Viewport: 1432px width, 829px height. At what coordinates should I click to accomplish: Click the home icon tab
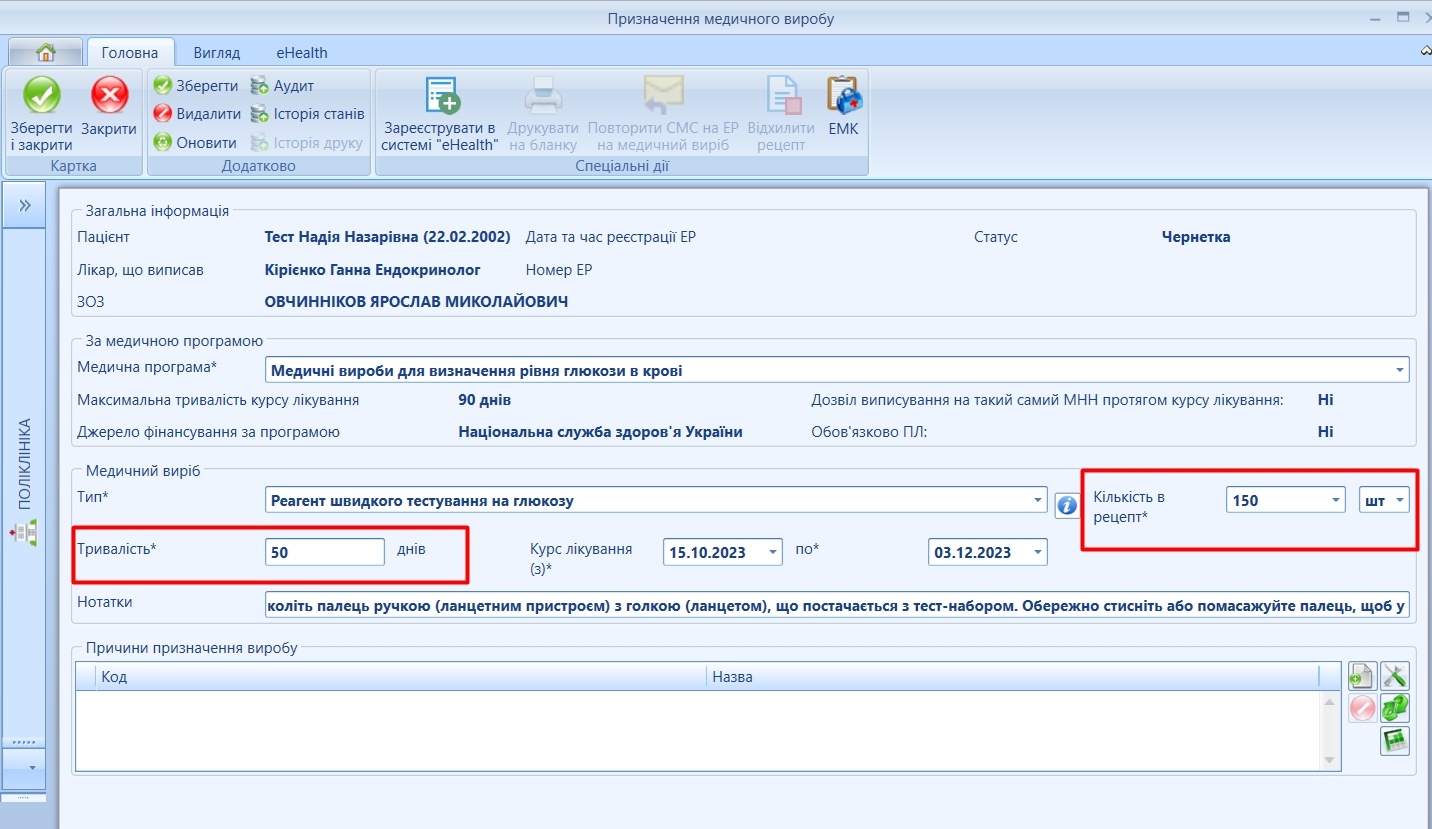[45, 52]
